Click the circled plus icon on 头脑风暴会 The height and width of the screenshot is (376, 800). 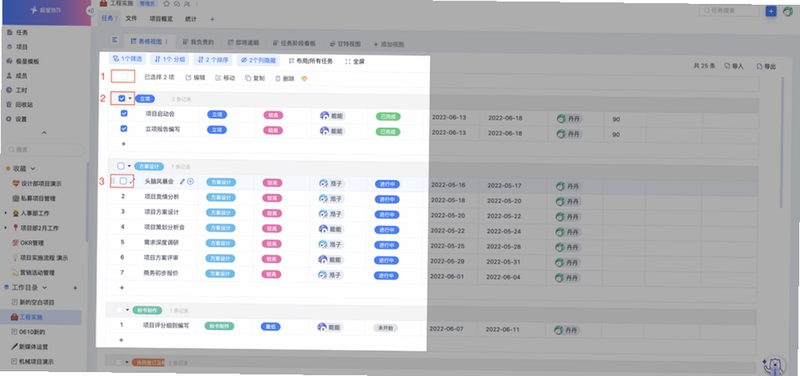click(x=190, y=181)
